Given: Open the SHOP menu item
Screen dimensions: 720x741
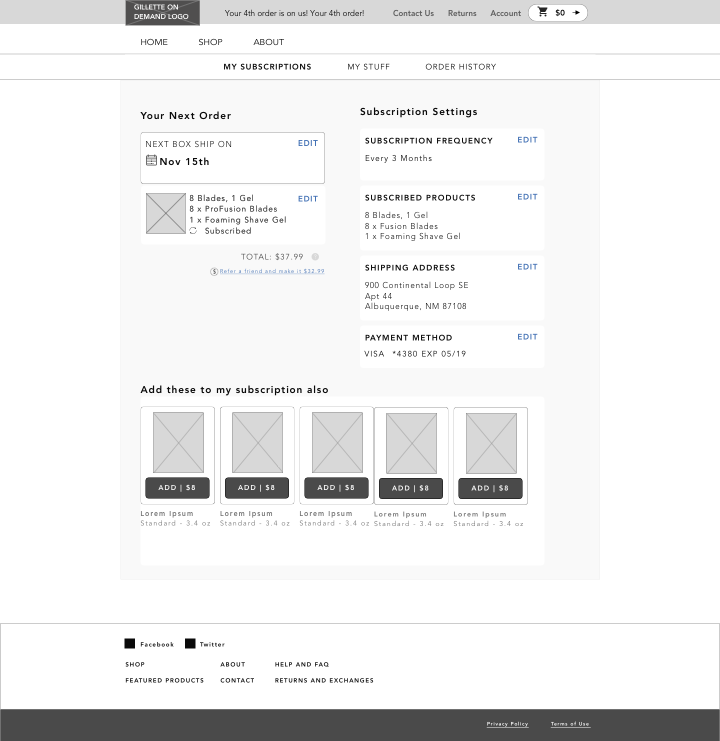Looking at the screenshot, I should click(210, 42).
